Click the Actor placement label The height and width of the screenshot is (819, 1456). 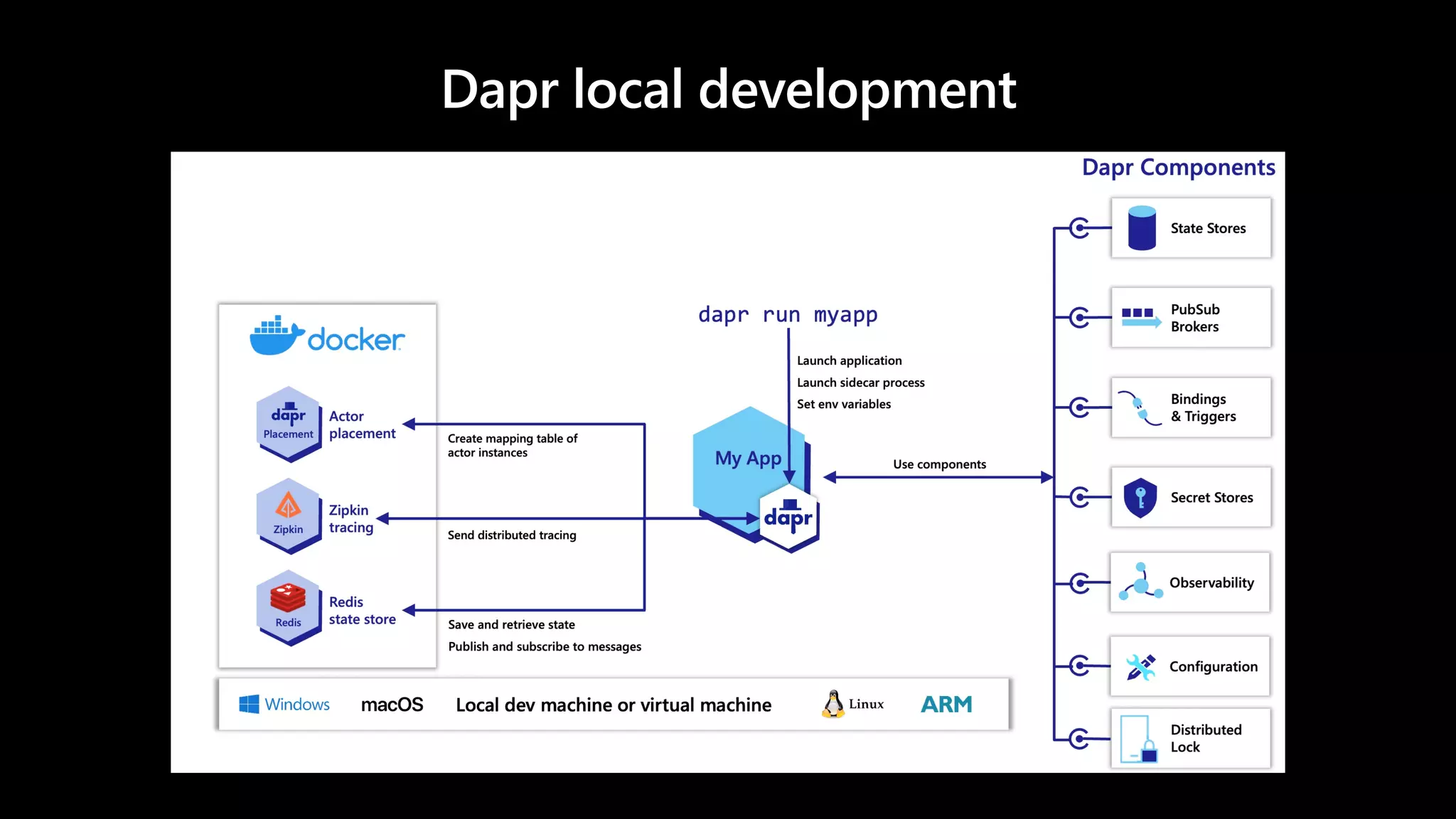coord(362,425)
